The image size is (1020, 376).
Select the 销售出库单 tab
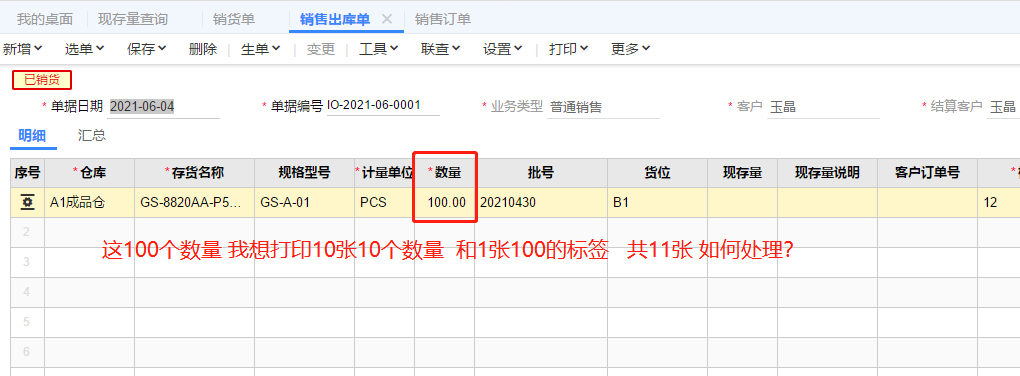(x=334, y=20)
